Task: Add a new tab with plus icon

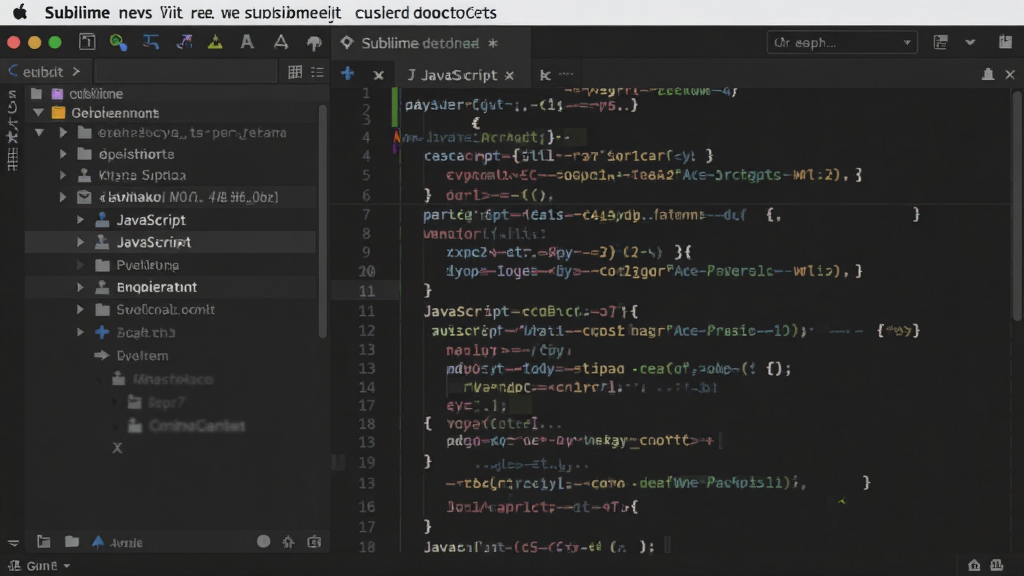Action: [x=347, y=74]
